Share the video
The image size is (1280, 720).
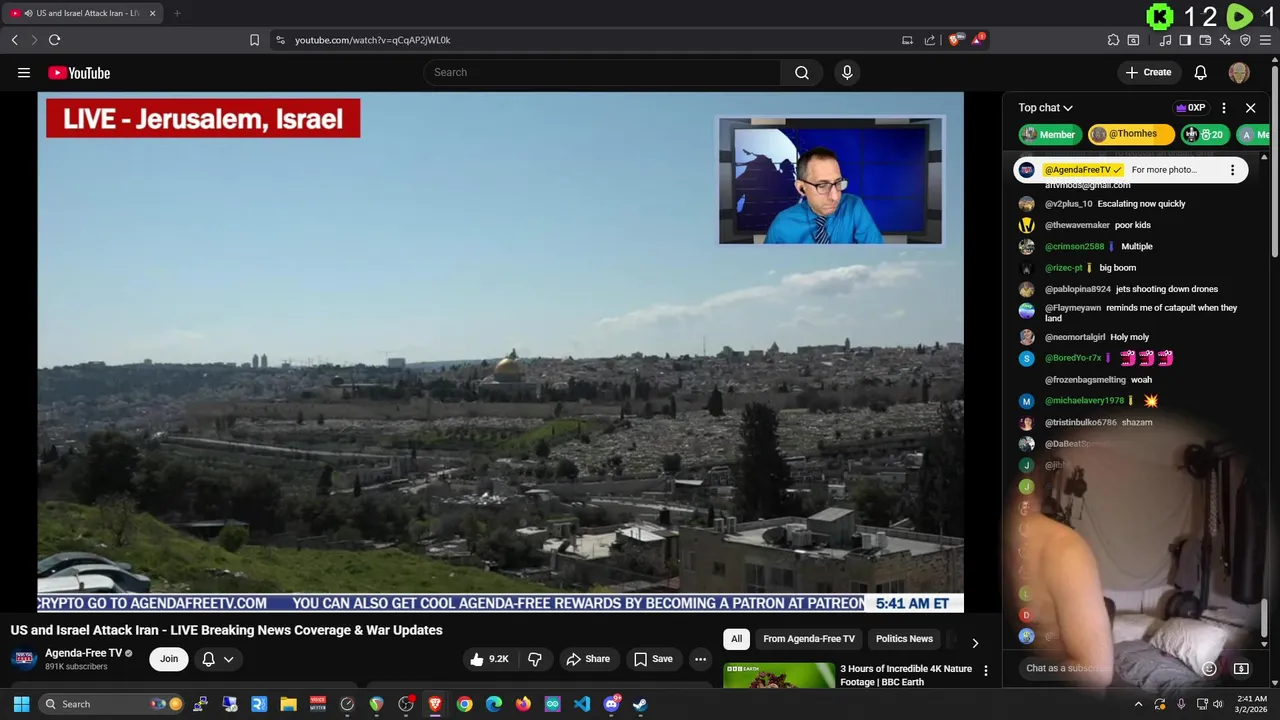(587, 659)
